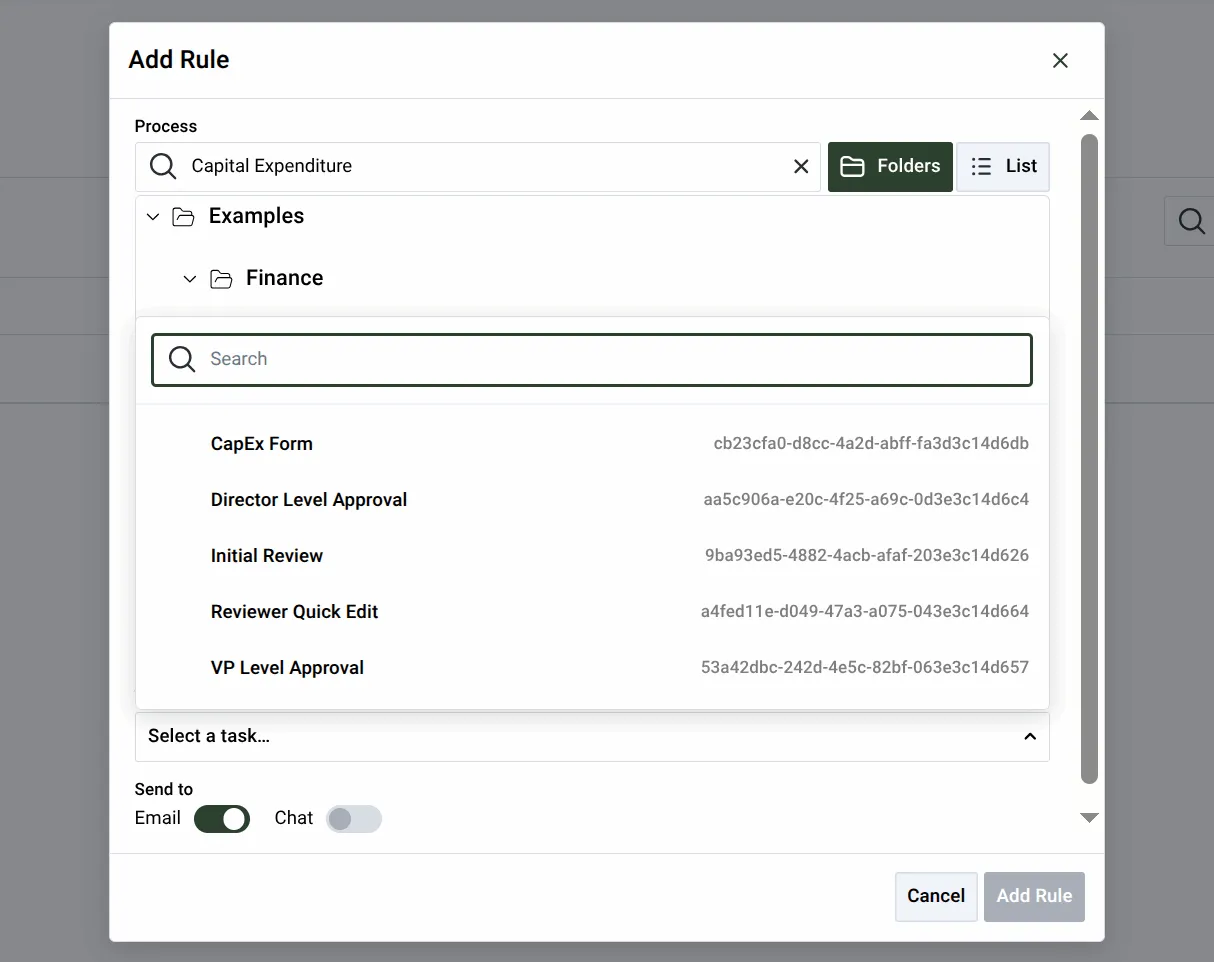Click the ID a4fed11e-d049-47a3-a075-043e3c14d664

pos(865,612)
